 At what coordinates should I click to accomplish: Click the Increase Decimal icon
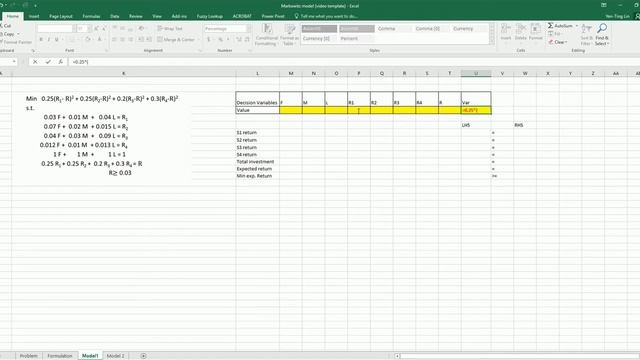(x=239, y=40)
